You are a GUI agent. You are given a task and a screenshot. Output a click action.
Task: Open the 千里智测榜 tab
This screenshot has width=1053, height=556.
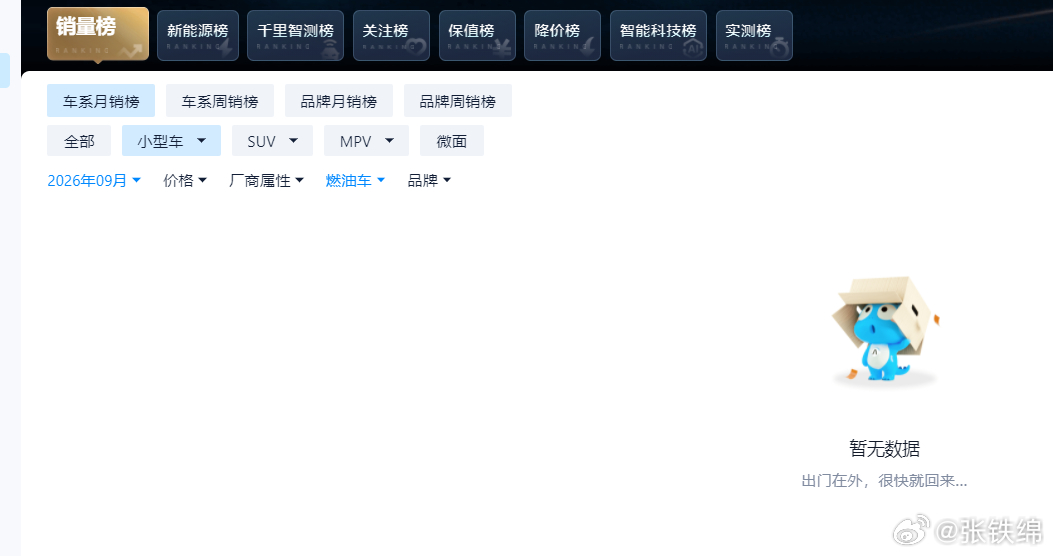[x=295, y=36]
